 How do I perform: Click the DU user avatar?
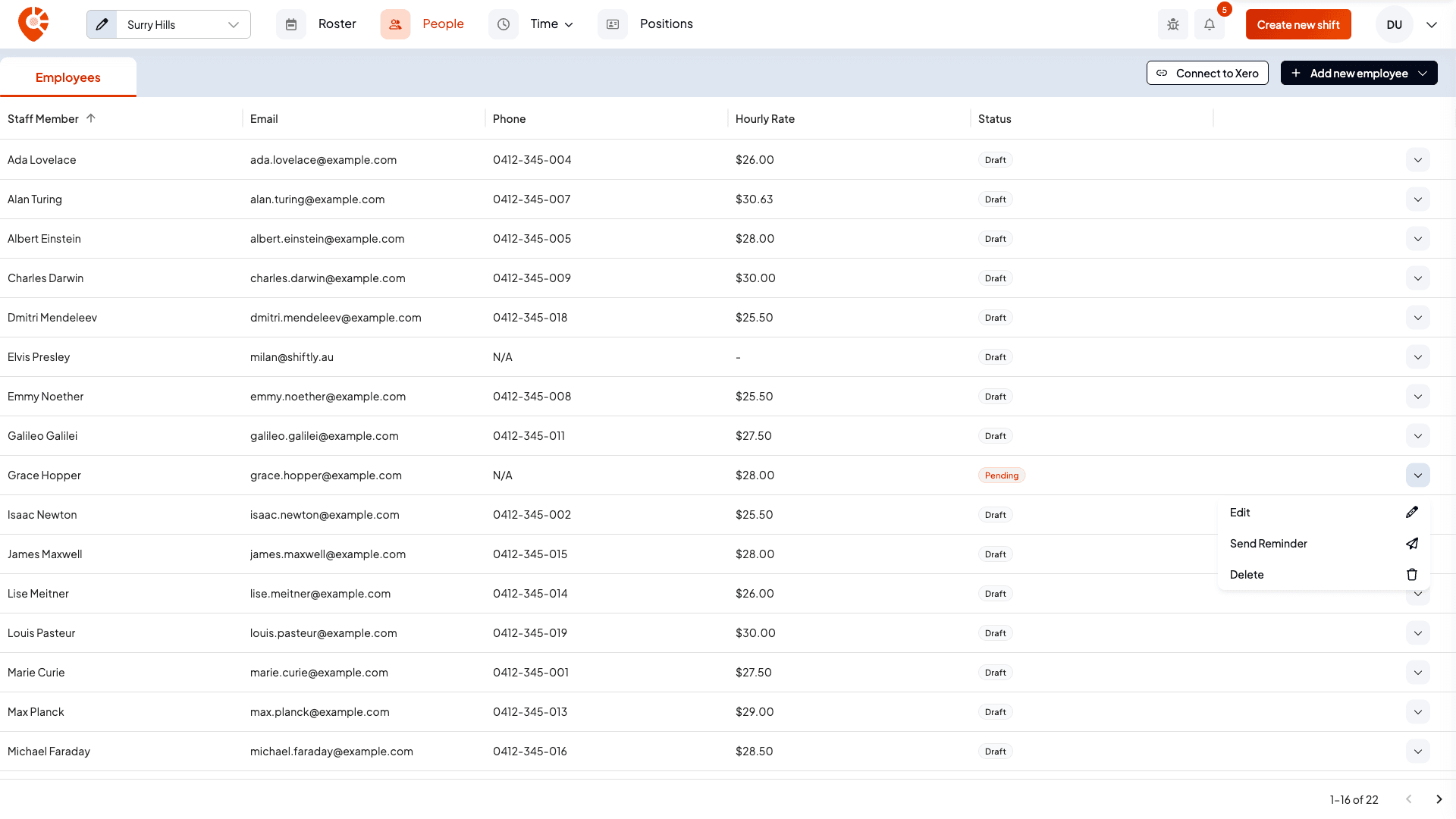click(x=1394, y=24)
